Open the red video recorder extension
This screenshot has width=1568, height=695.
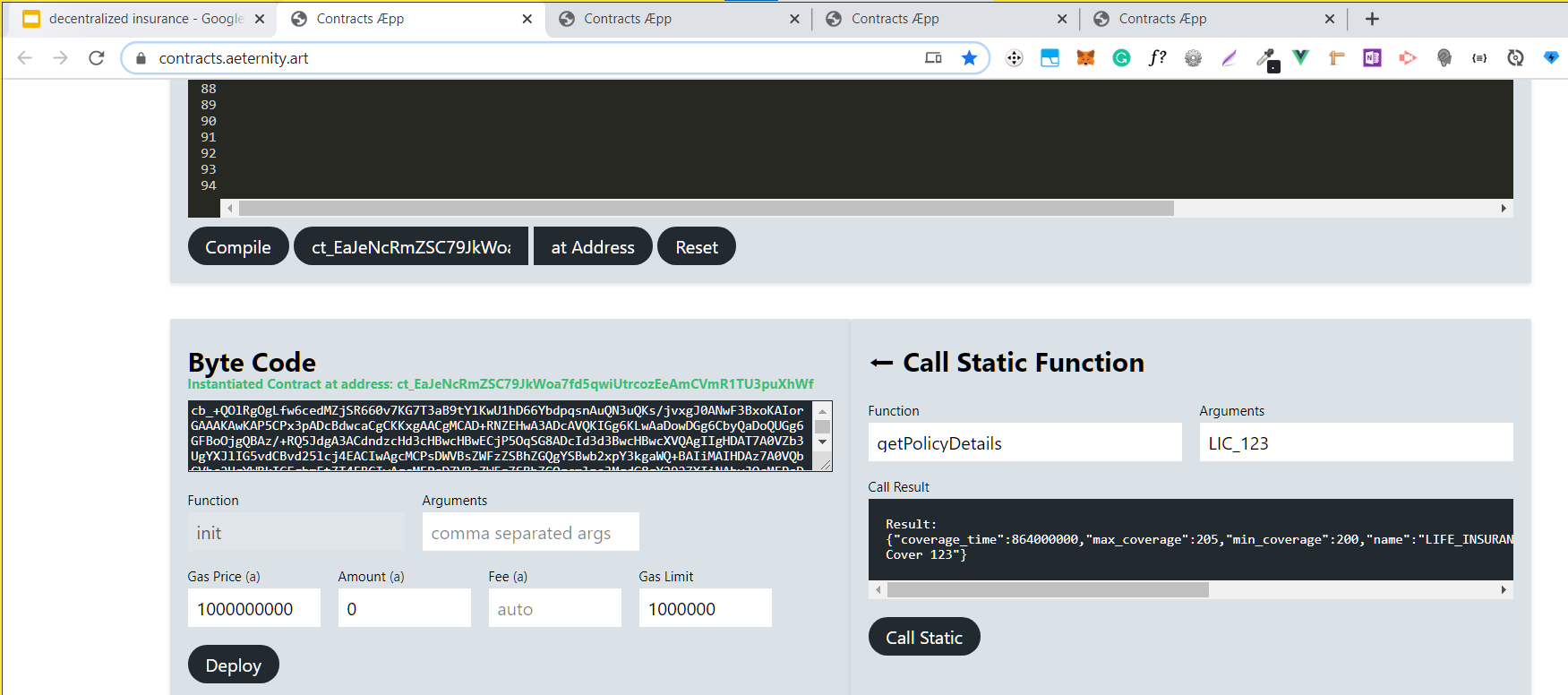(x=1408, y=58)
